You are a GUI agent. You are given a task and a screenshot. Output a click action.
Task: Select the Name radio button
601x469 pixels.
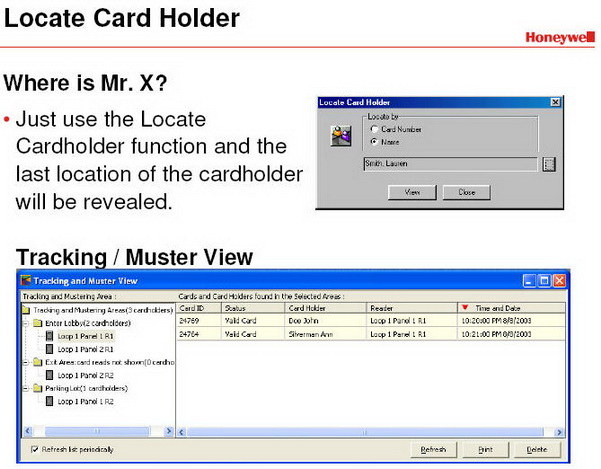pyautogui.click(x=374, y=141)
